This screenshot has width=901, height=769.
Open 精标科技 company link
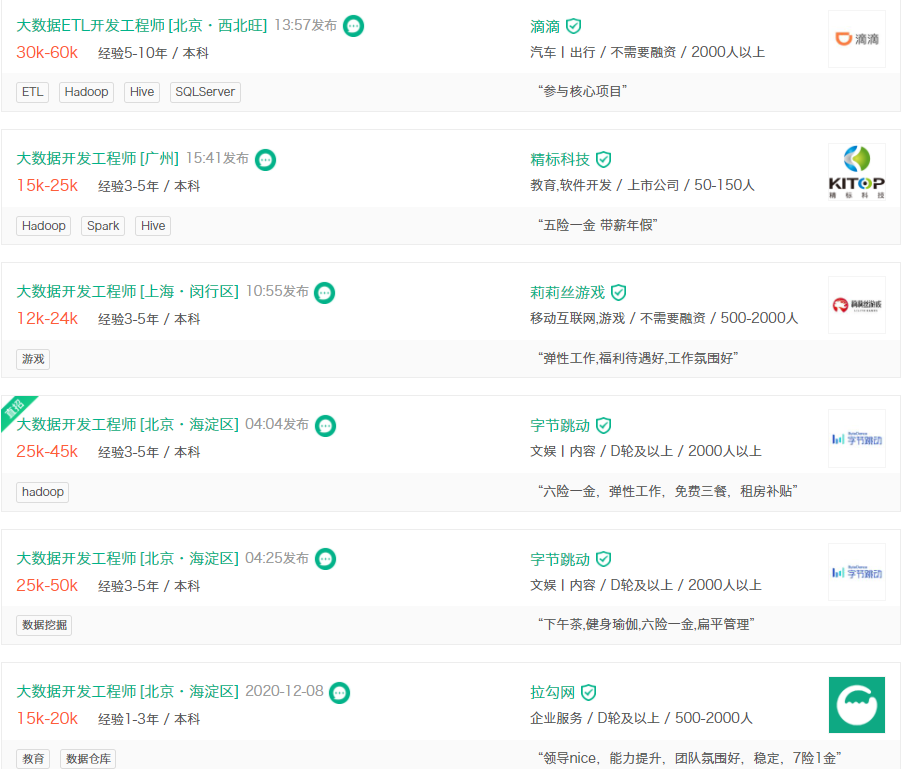point(560,159)
